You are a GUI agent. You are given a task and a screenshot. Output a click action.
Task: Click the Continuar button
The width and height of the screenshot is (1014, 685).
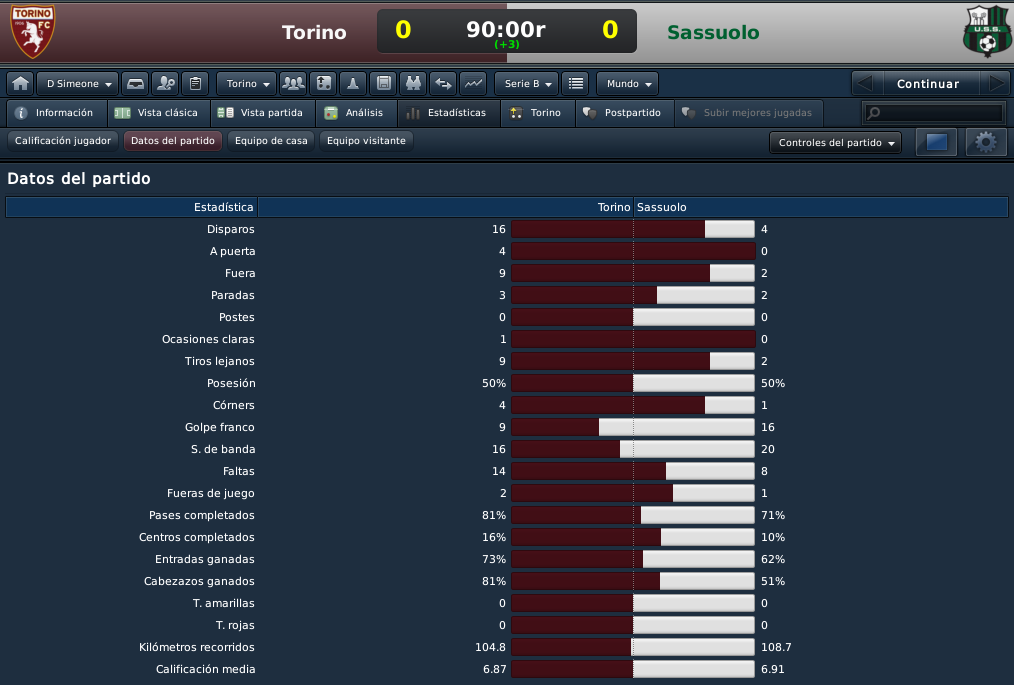pyautogui.click(x=928, y=83)
